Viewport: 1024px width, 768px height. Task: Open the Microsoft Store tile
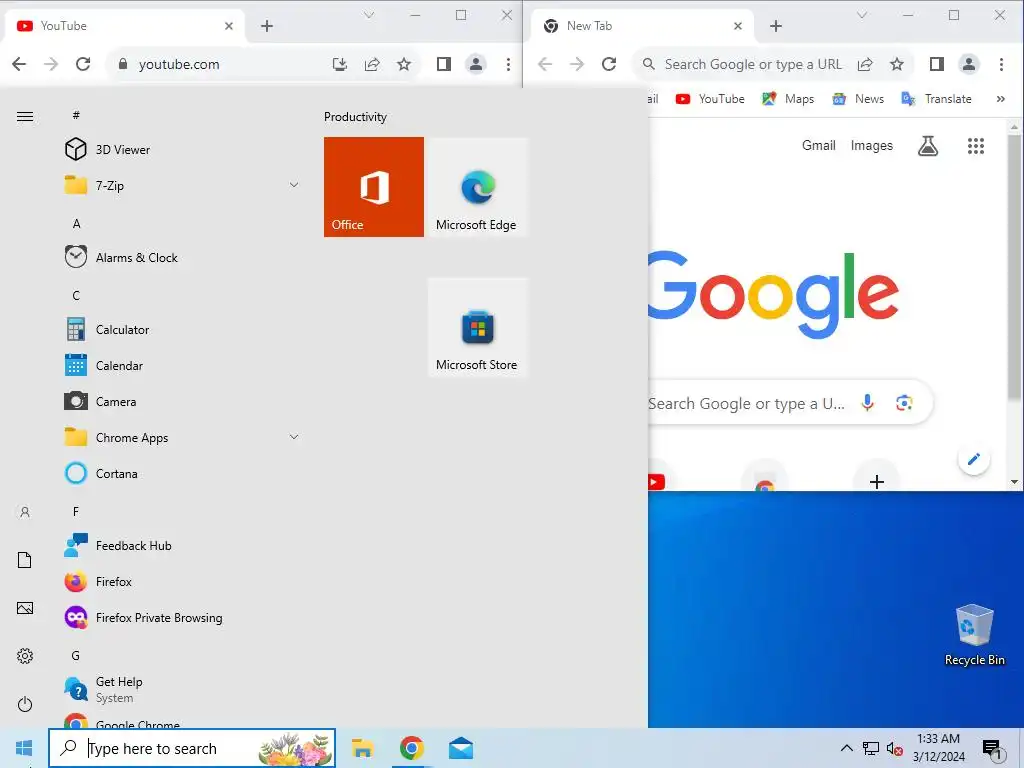(477, 327)
